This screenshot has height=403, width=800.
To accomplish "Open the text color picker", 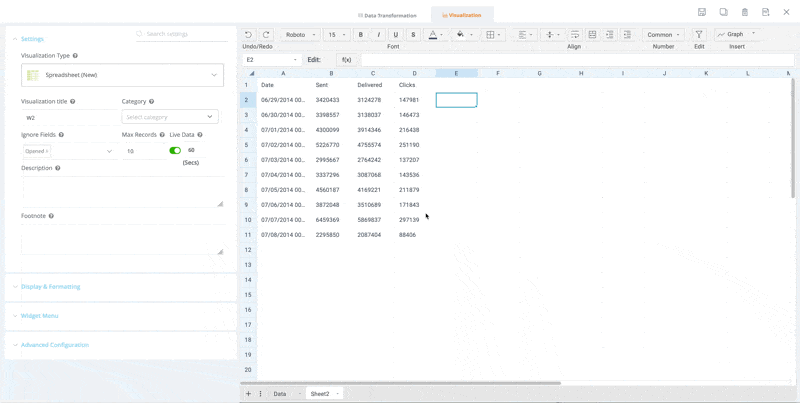I will [435, 35].
